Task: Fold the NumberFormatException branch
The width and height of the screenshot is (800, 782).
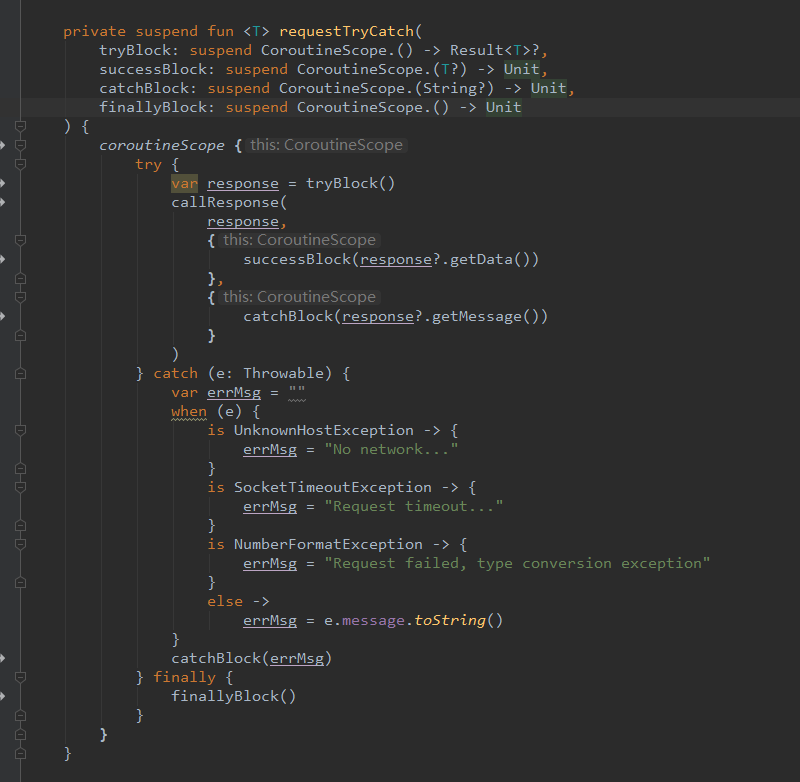Action: pyautogui.click(x=20, y=545)
